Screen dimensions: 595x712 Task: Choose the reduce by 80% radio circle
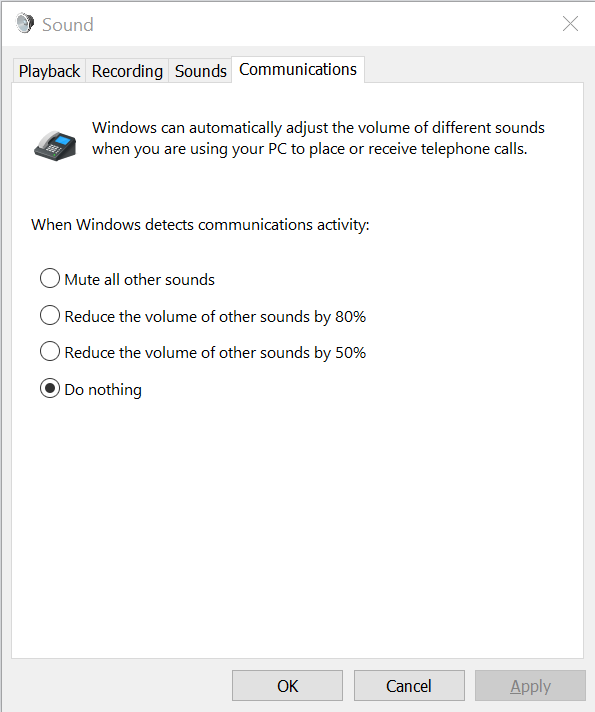pyautogui.click(x=50, y=315)
